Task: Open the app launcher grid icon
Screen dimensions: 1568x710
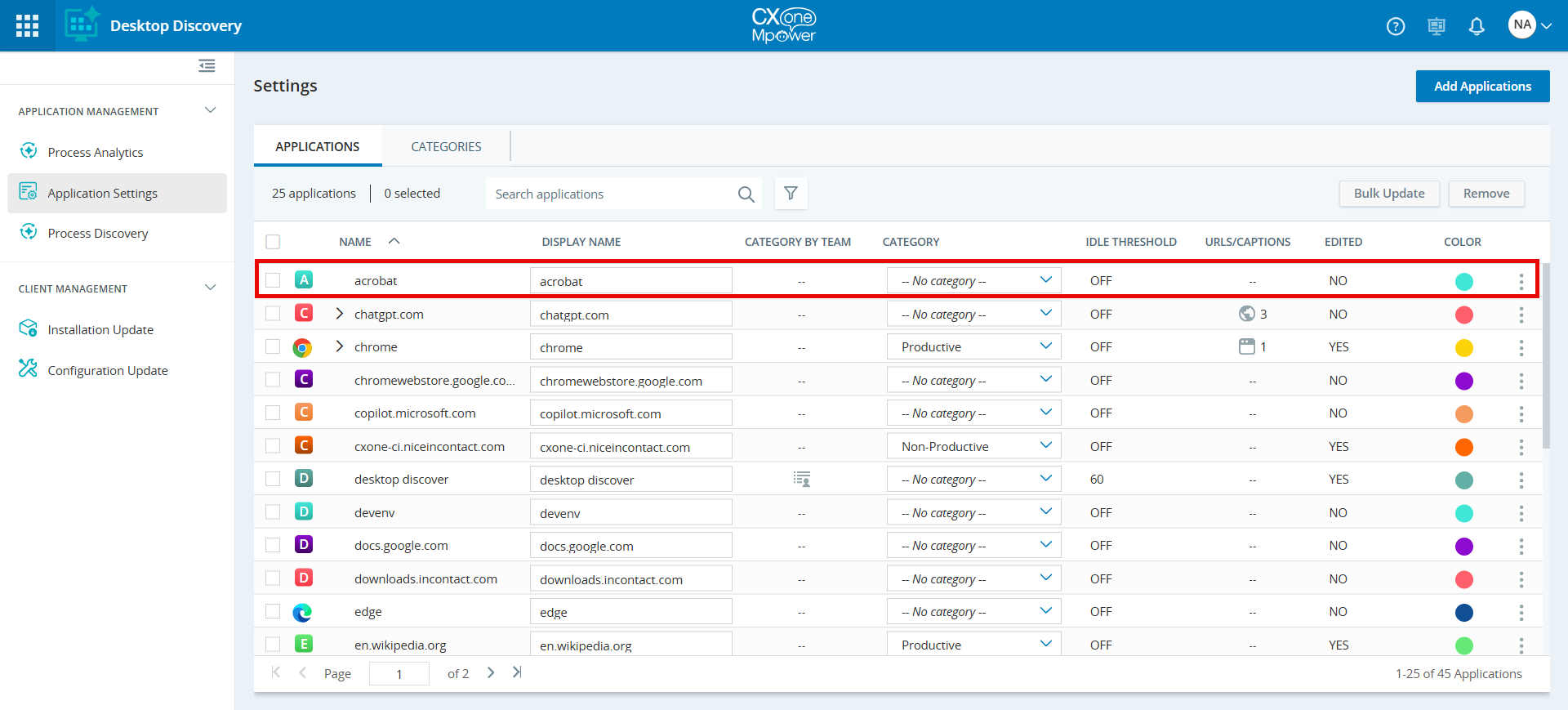Action: point(27,25)
